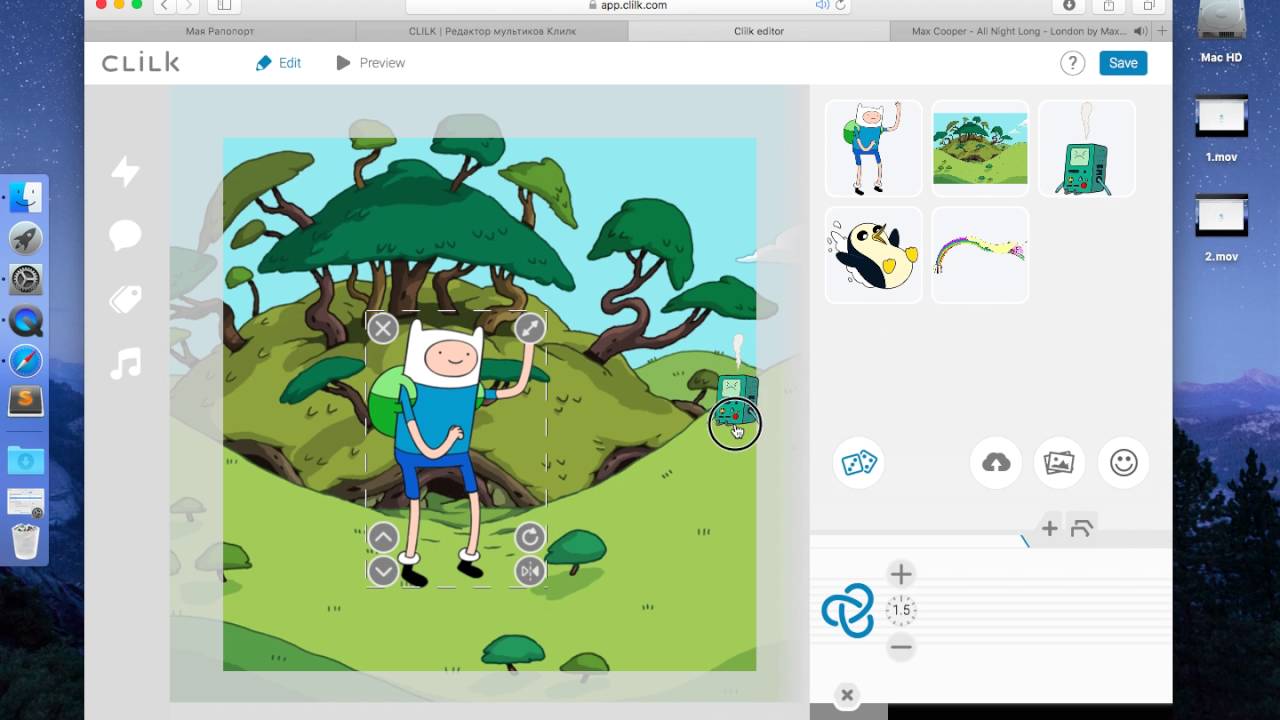This screenshot has width=1280, height=720.
Task: Add a new frame with plus
Action: 1049,529
